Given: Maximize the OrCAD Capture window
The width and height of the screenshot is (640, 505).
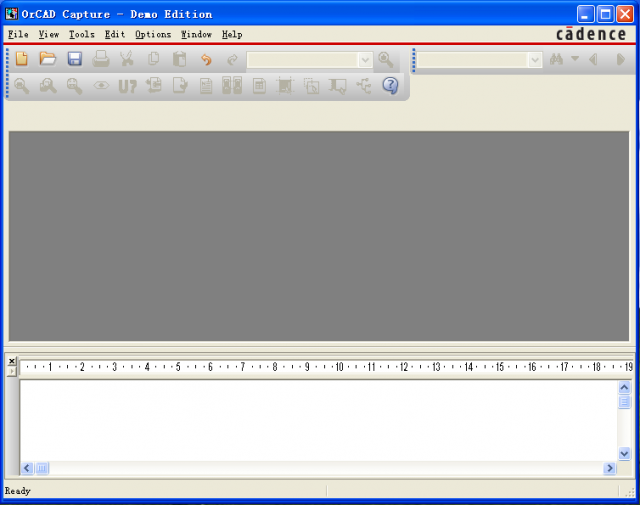Looking at the screenshot, I should [x=605, y=14].
